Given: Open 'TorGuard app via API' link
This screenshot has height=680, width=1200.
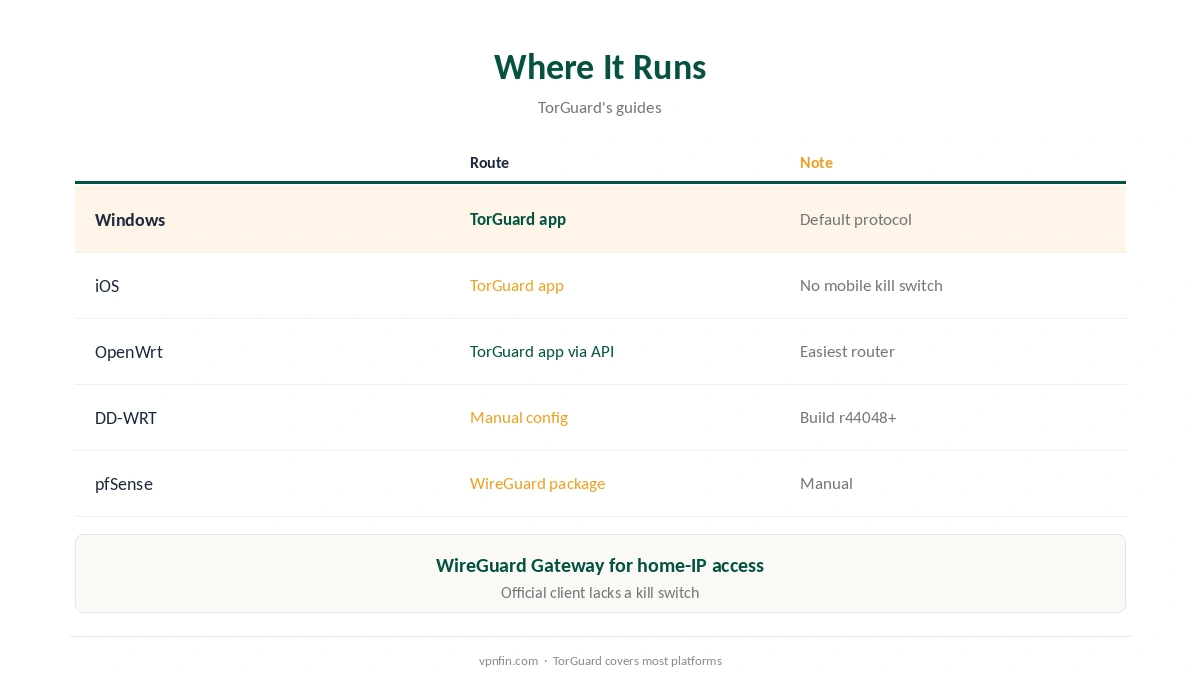Looking at the screenshot, I should (x=542, y=351).
